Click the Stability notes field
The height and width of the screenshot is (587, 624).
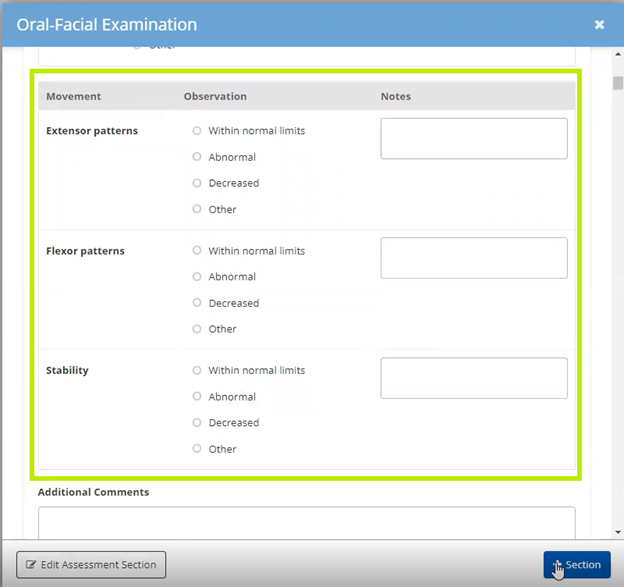[x=474, y=378]
